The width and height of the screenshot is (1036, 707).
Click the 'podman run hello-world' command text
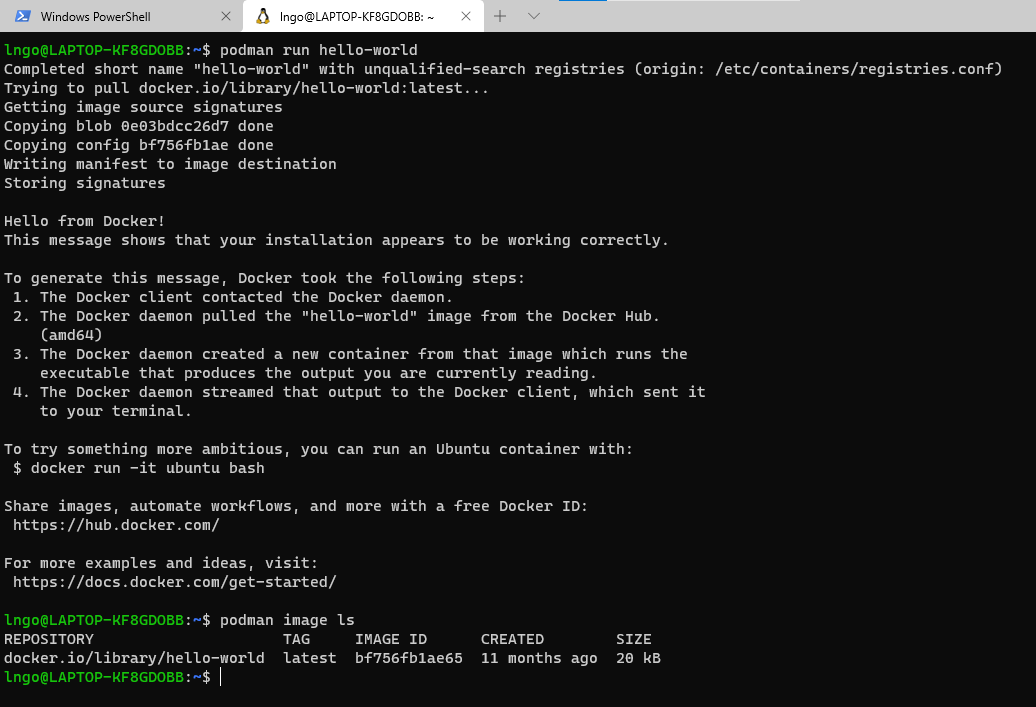[x=318, y=50]
